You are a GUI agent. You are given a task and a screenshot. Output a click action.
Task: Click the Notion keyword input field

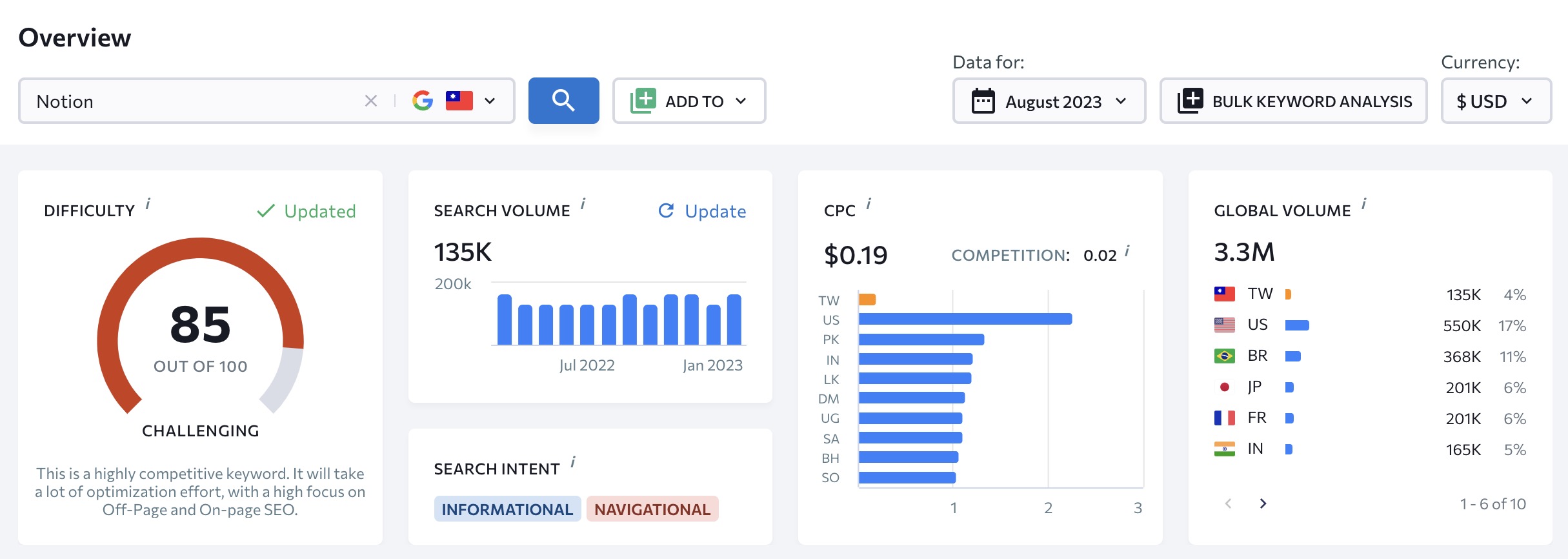pos(194,101)
